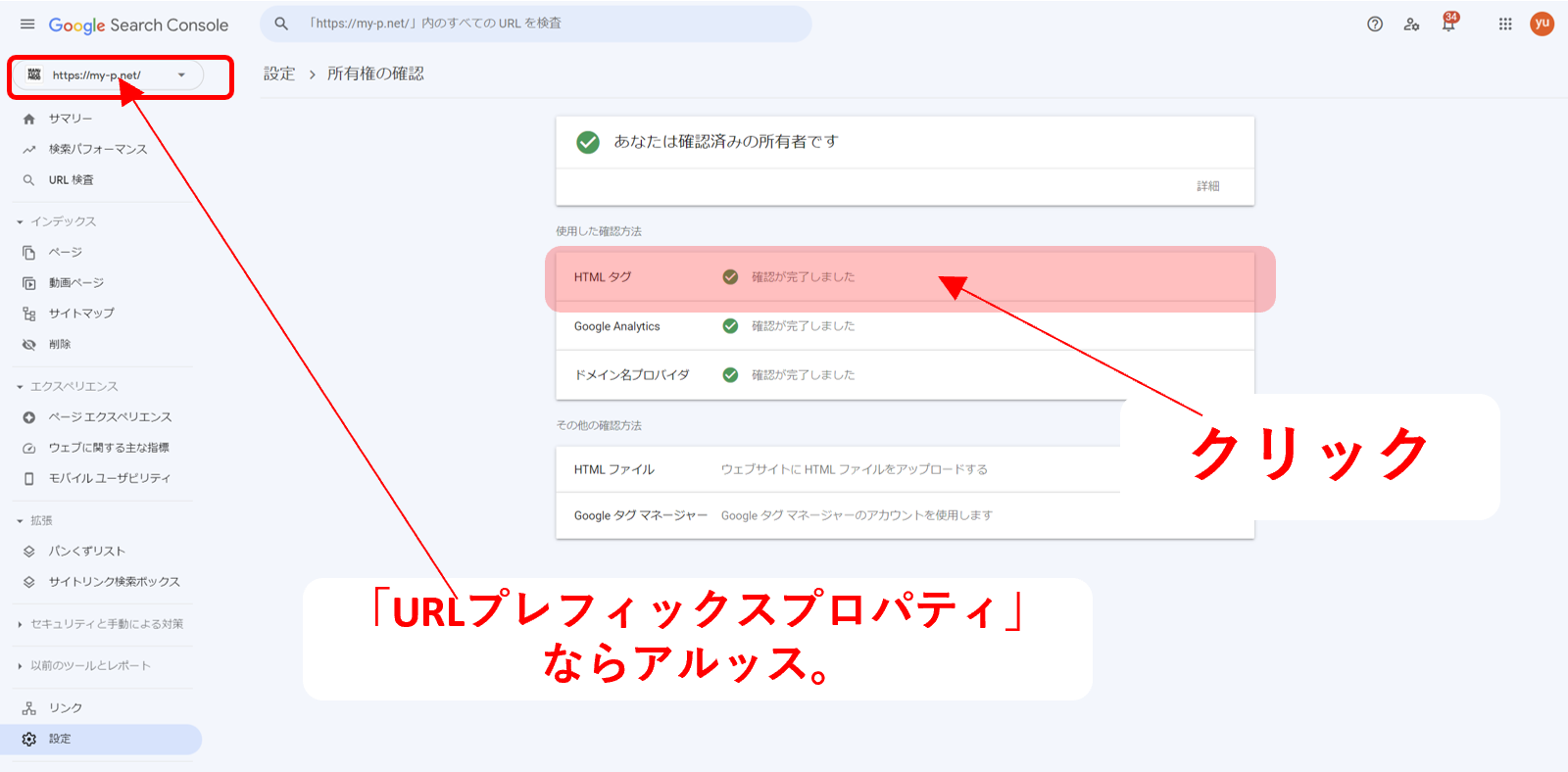The height and width of the screenshot is (772, 1568).
Task: Click あなたは確認済みの所有者です status text
Action: coord(726,142)
